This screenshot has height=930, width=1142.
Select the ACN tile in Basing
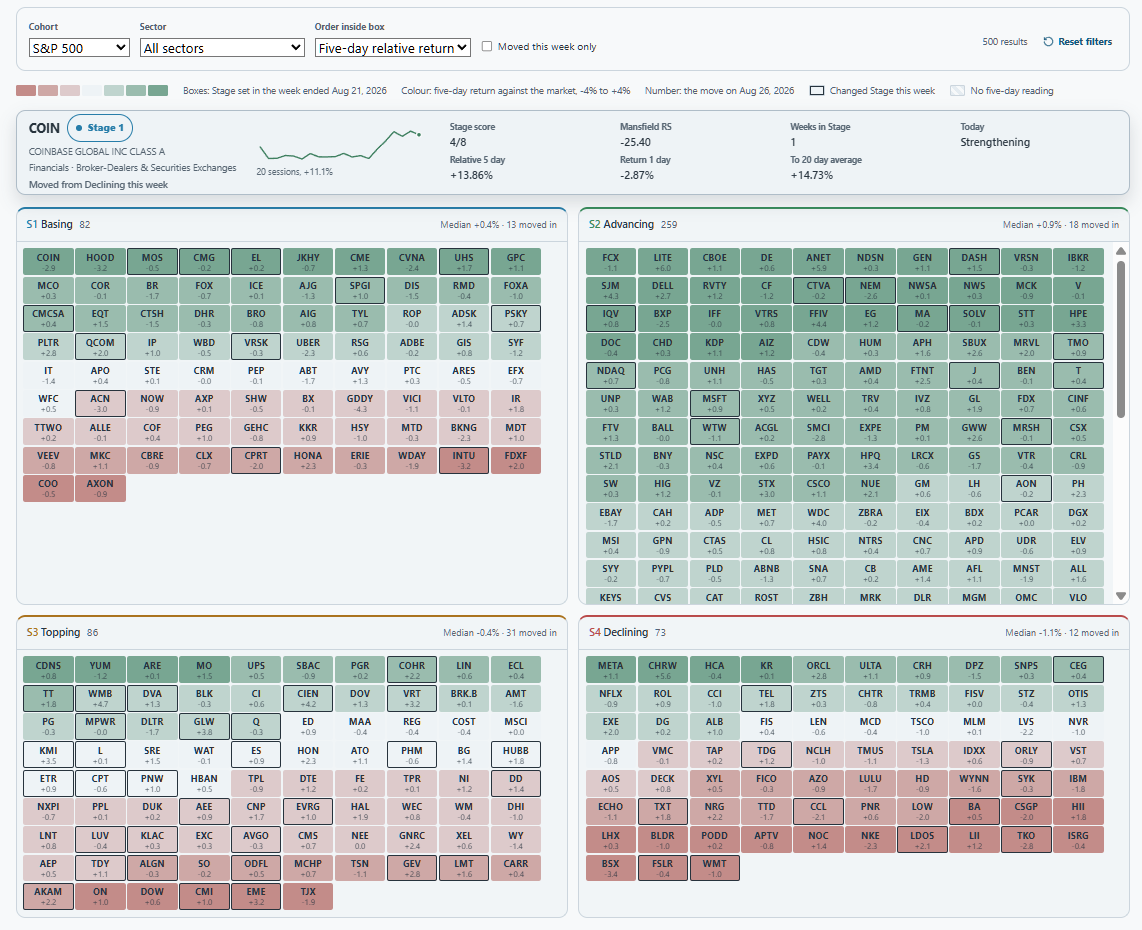click(101, 403)
